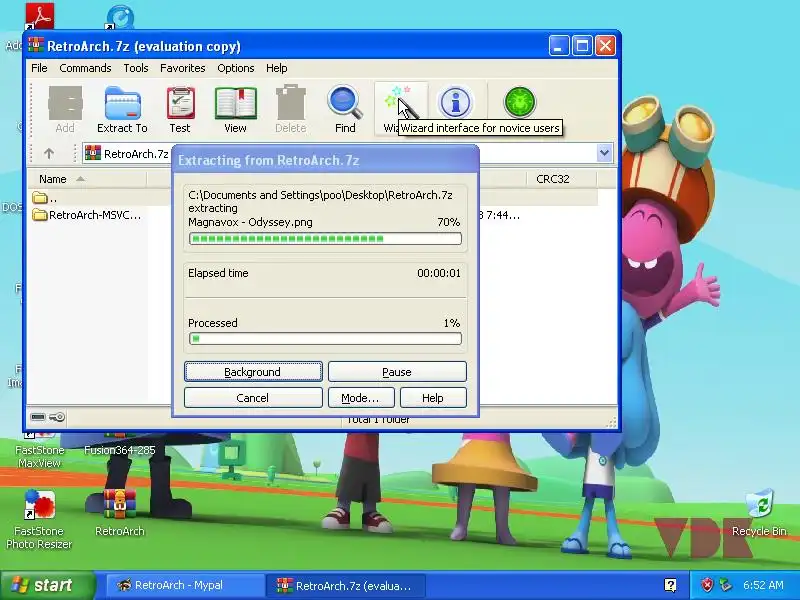Expand the address bar path dropdown
The image size is (800, 600).
point(604,153)
